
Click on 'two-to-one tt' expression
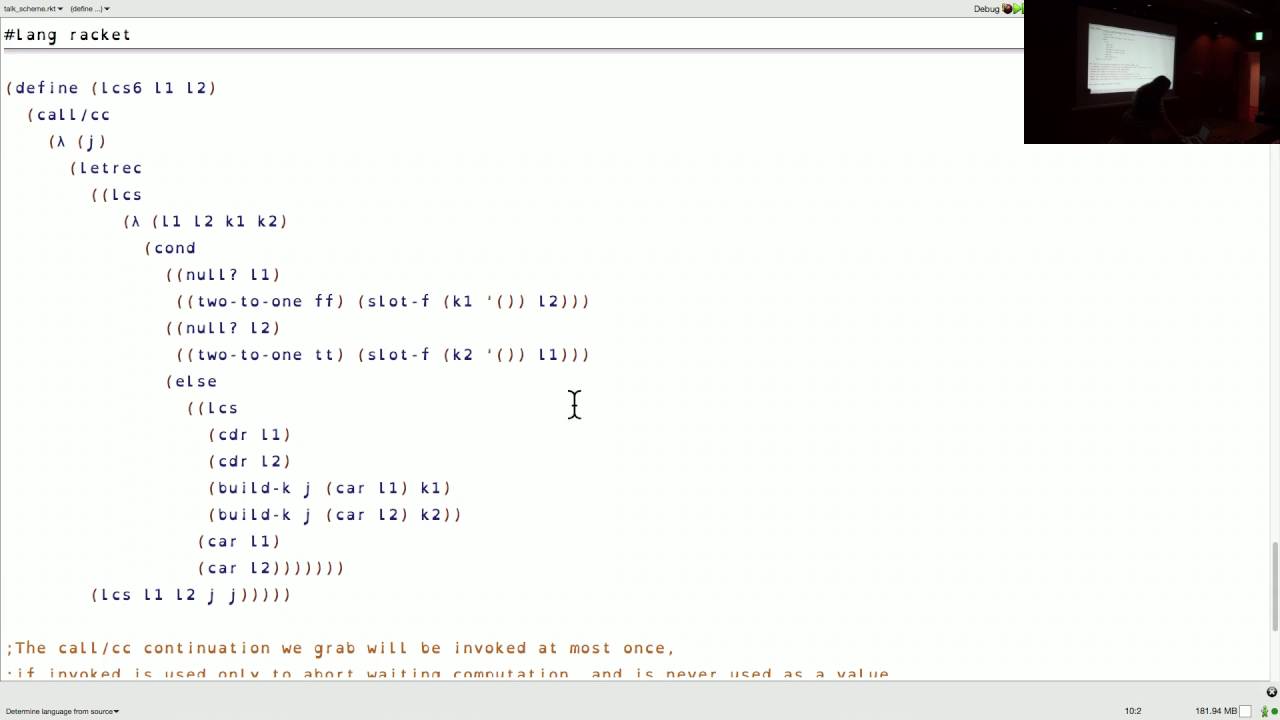pyautogui.click(x=265, y=355)
